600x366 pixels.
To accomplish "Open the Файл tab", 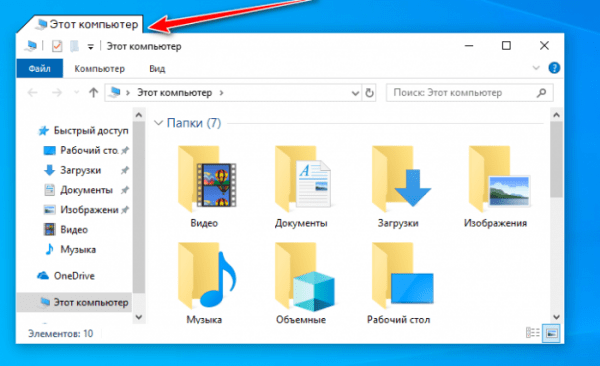I will (x=39, y=69).
